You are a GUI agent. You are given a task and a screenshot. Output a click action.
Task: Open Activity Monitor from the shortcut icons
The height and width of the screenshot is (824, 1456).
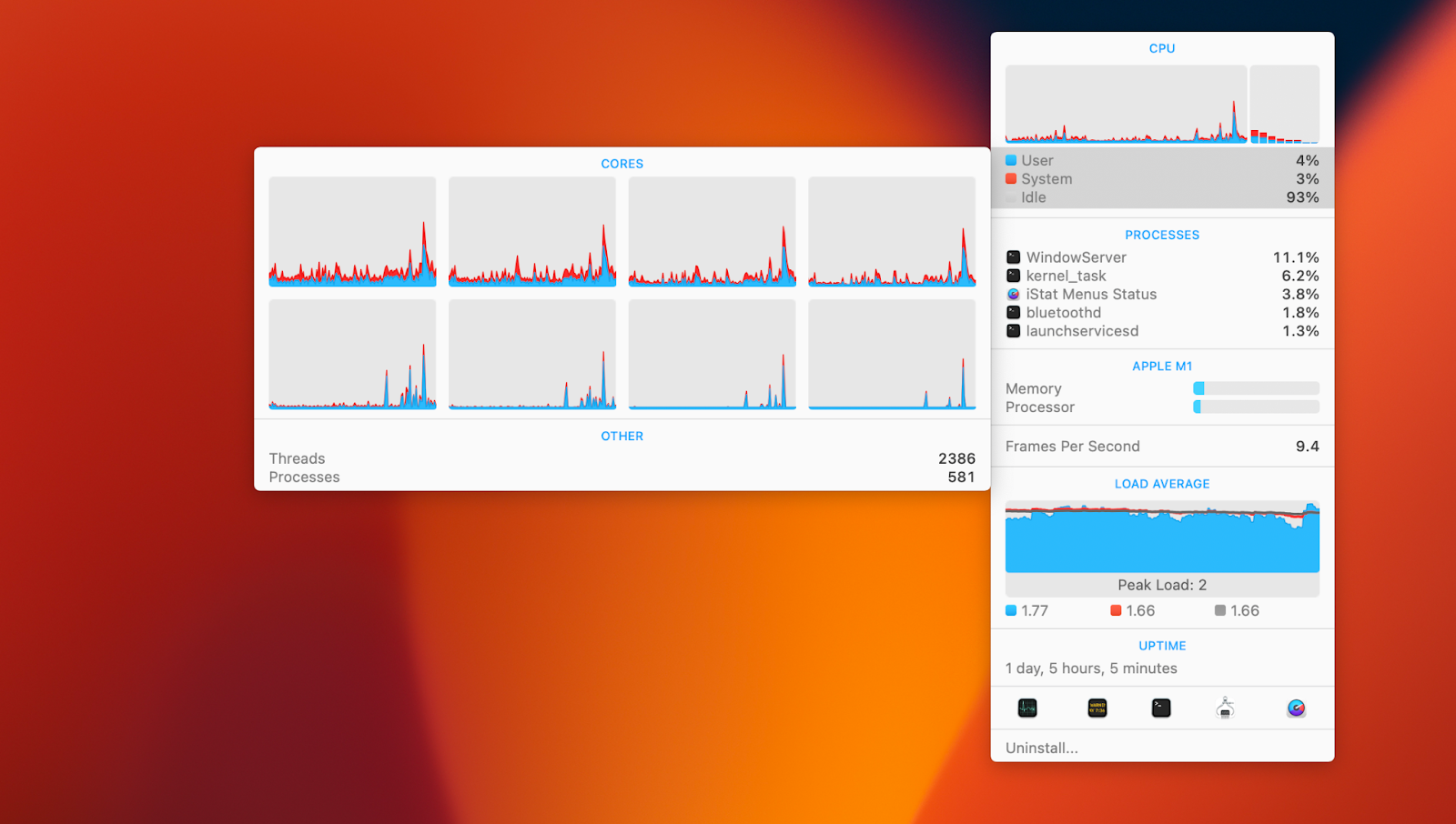tap(1027, 708)
